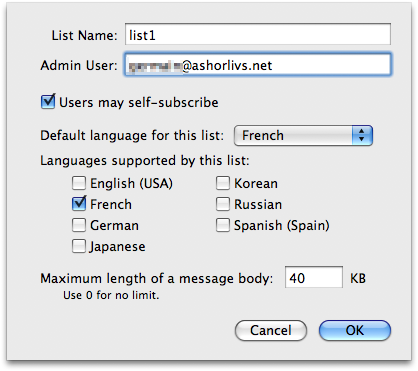Click the maximum message body length field
The height and width of the screenshot is (371, 418).
click(x=314, y=277)
